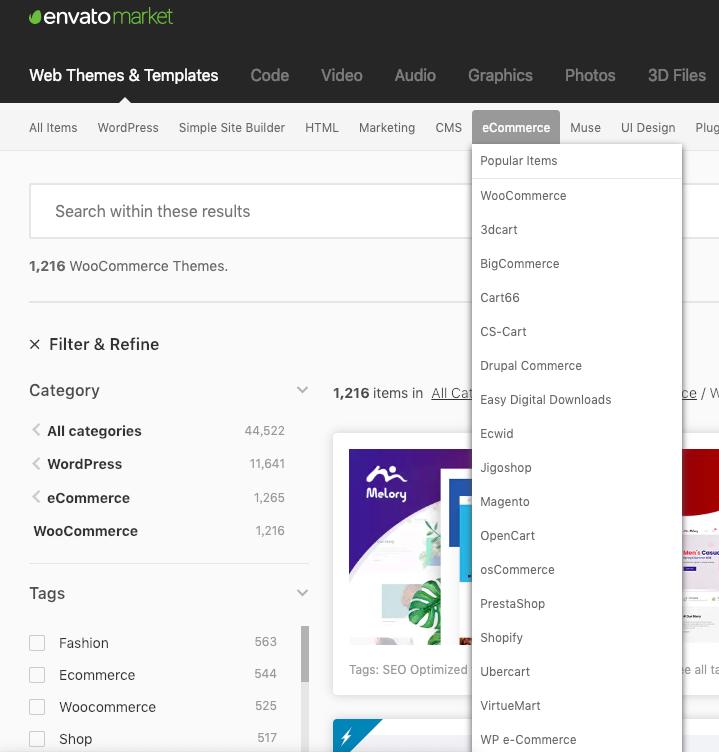This screenshot has height=752, width=719.
Task: Click the eCommerce dropdown tab
Action: 516,128
